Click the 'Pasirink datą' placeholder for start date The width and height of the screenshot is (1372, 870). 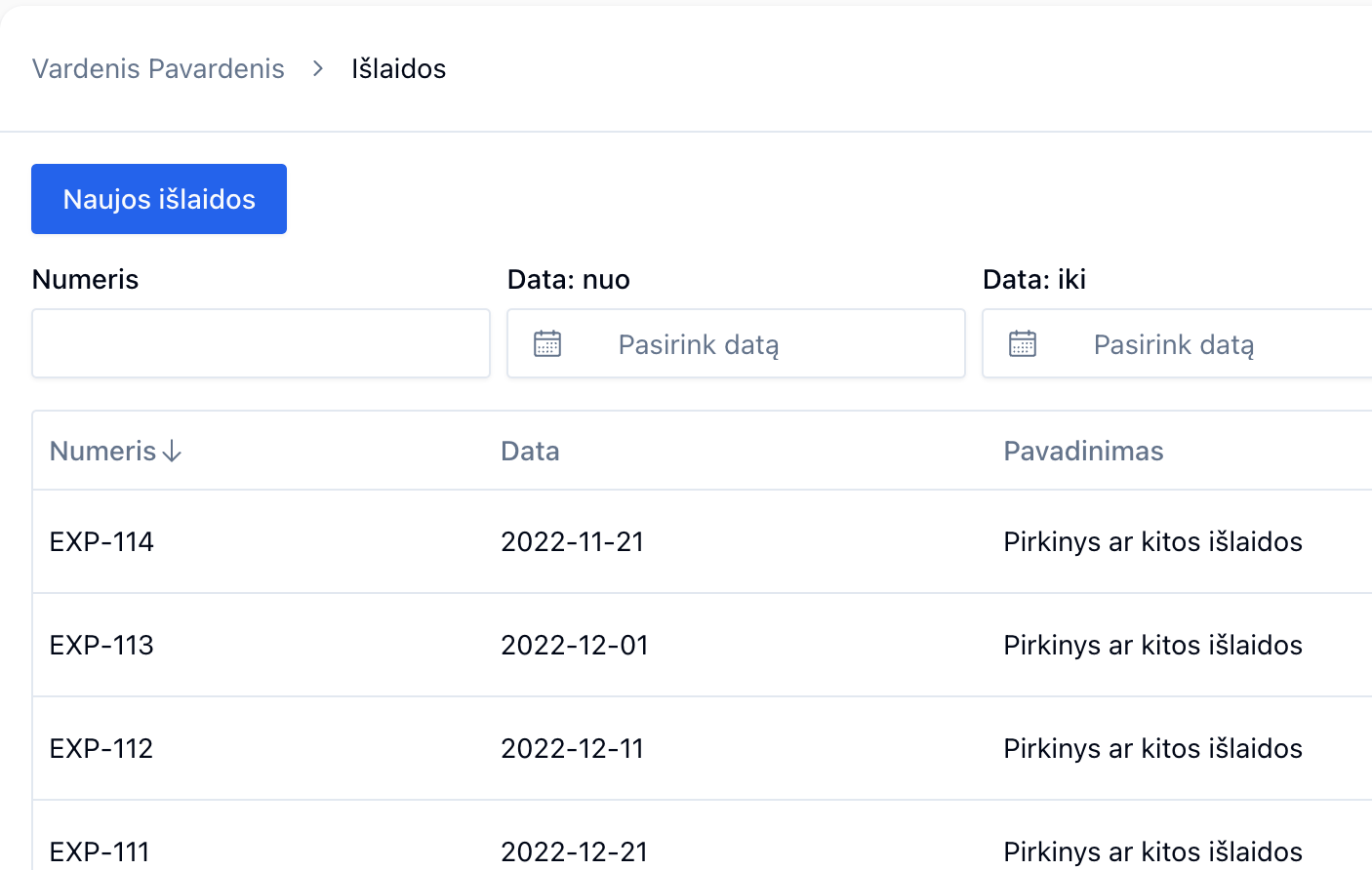[698, 343]
